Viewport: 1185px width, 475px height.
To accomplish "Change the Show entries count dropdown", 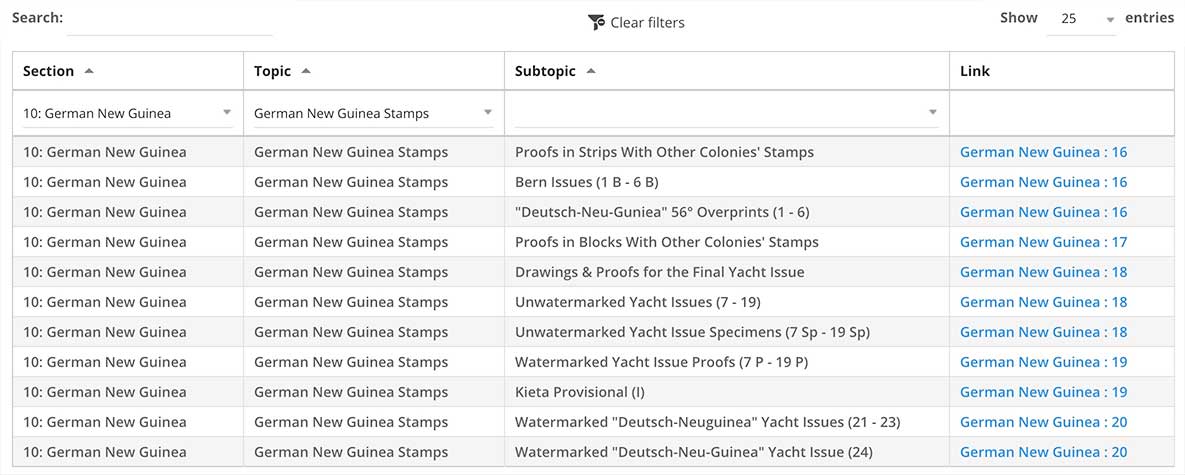I will [1081, 20].
